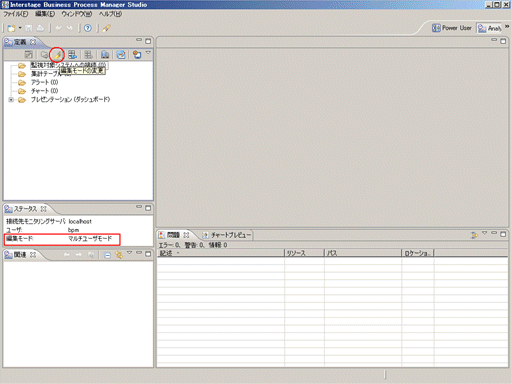This screenshot has height=384, width=512.
Task: Select the 関連 view tab
Action: point(20,255)
